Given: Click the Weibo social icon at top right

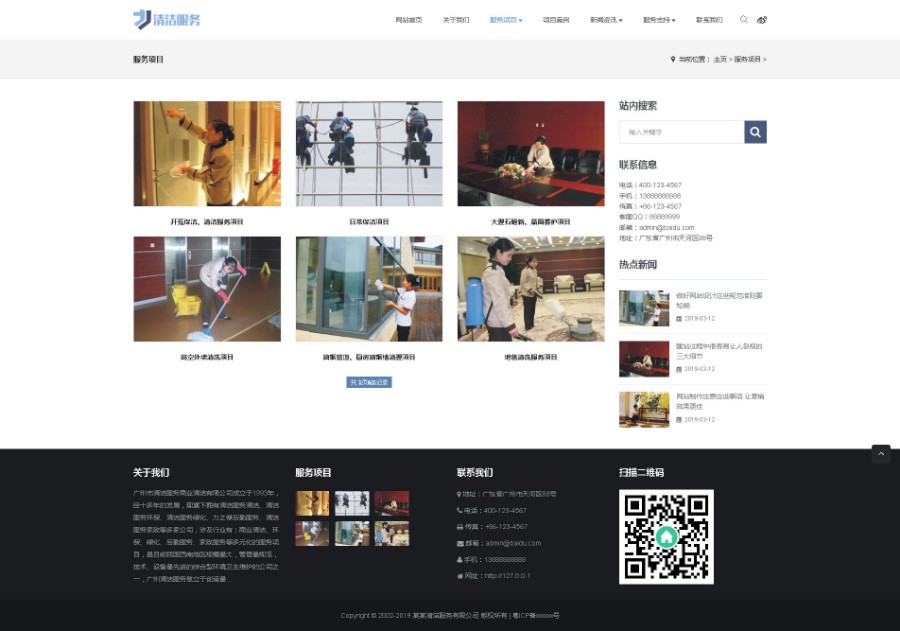Looking at the screenshot, I should coord(761,19).
